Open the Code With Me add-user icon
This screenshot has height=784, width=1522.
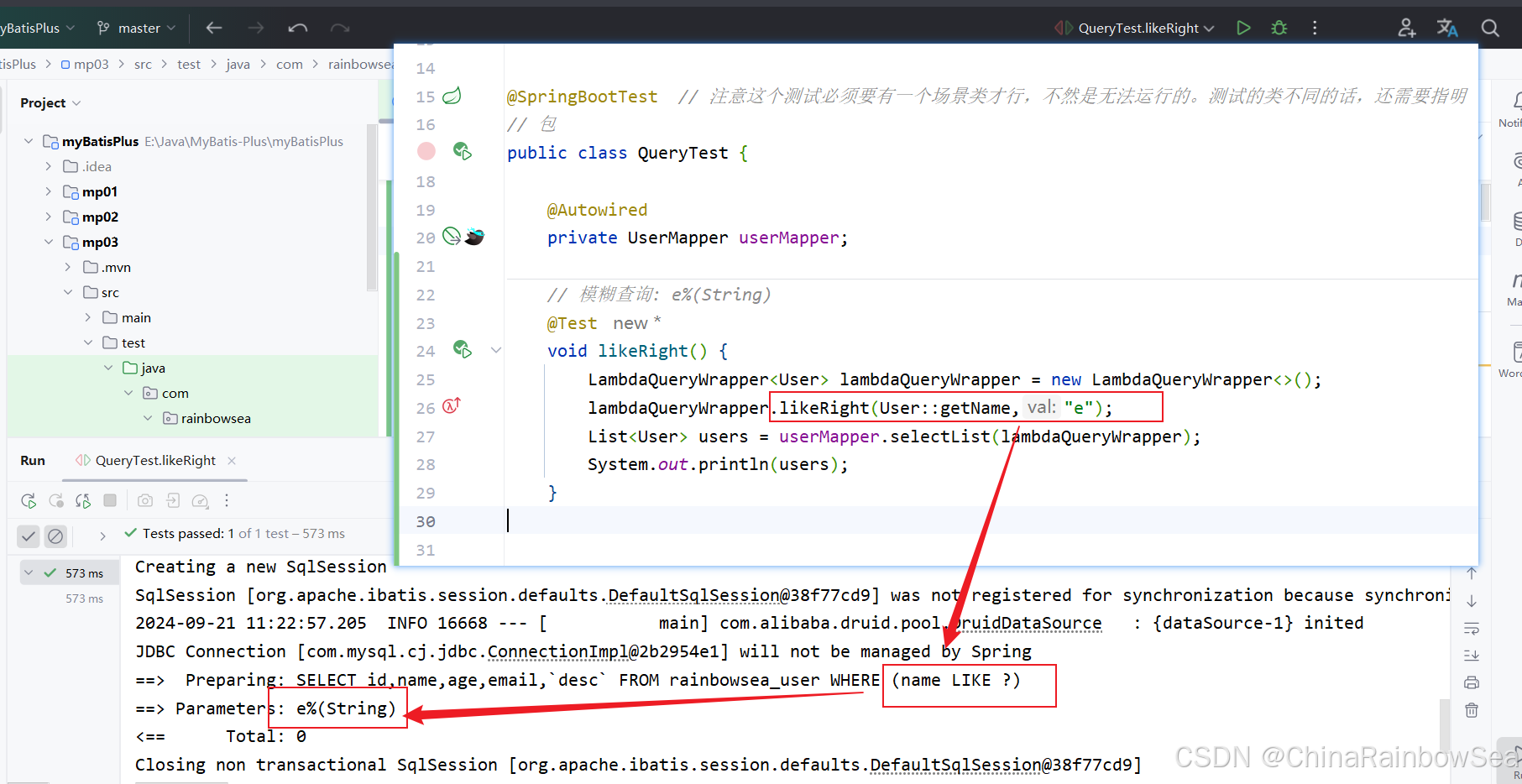1407,28
